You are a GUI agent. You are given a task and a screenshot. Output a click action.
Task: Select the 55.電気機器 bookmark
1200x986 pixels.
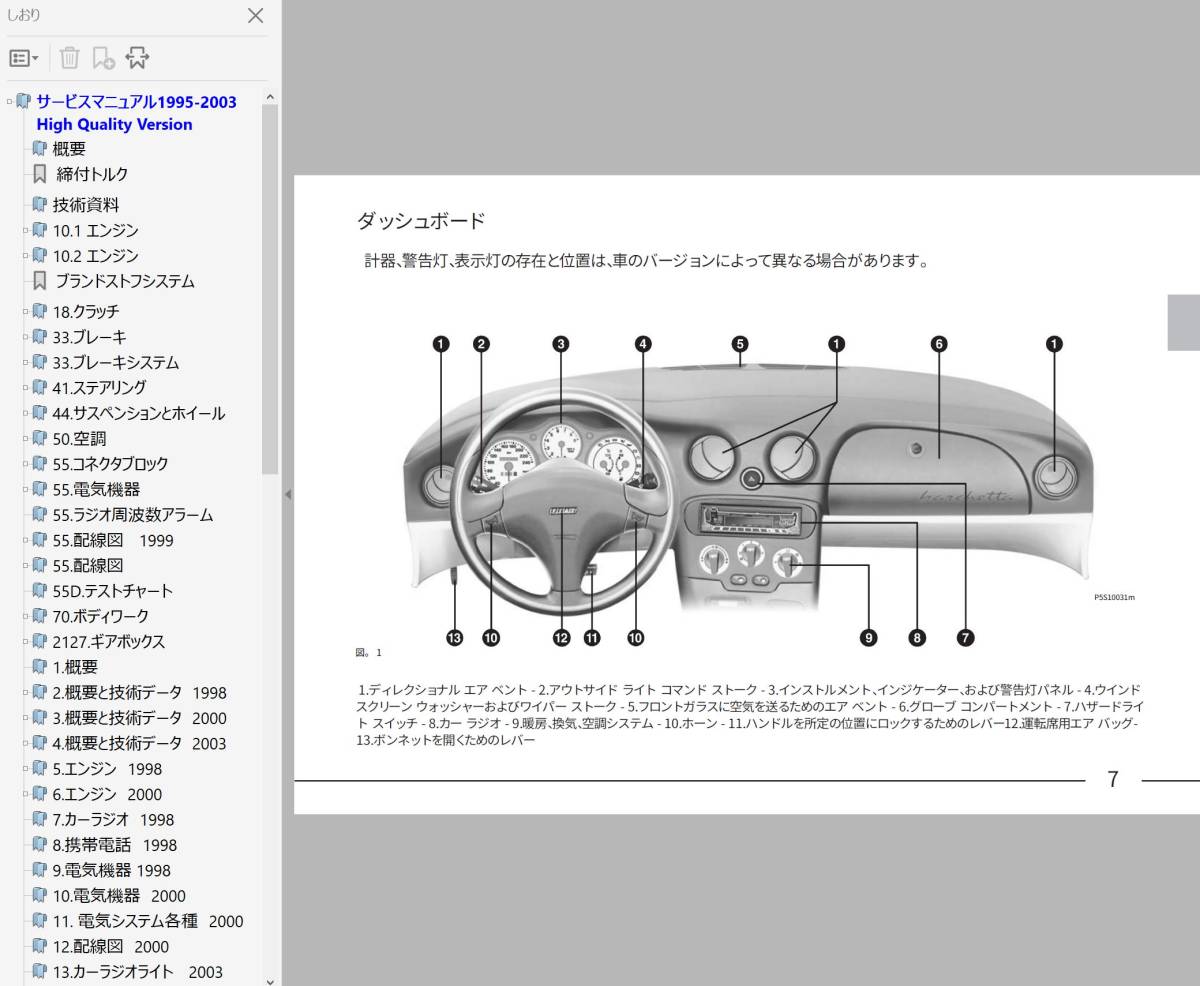pyautogui.click(x=96, y=489)
